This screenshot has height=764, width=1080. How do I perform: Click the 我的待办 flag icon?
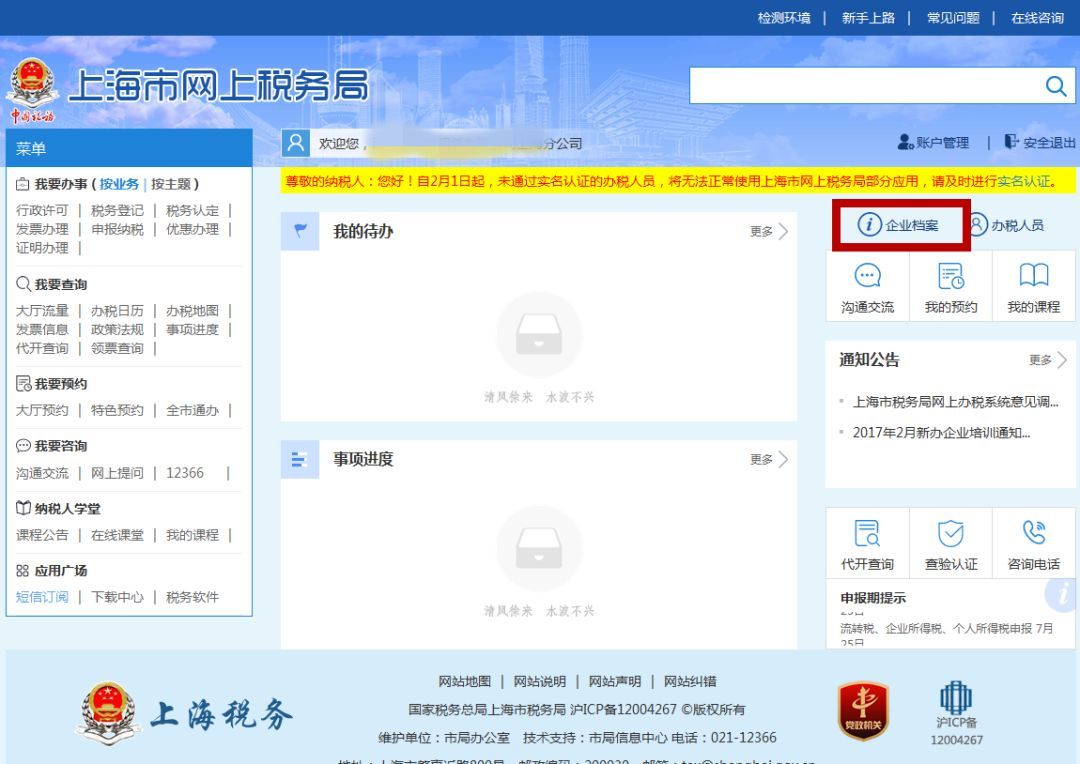[300, 231]
